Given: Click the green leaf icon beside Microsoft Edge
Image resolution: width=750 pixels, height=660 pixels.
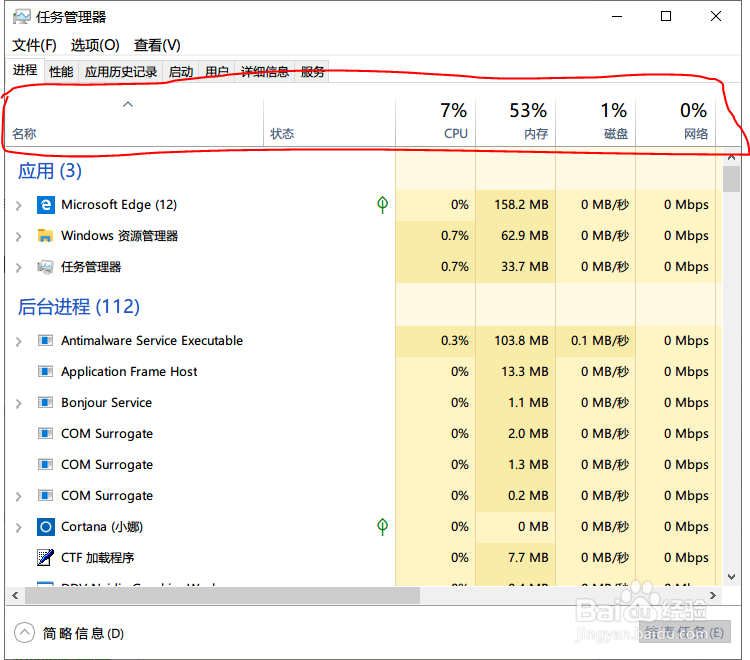Looking at the screenshot, I should coord(382,205).
